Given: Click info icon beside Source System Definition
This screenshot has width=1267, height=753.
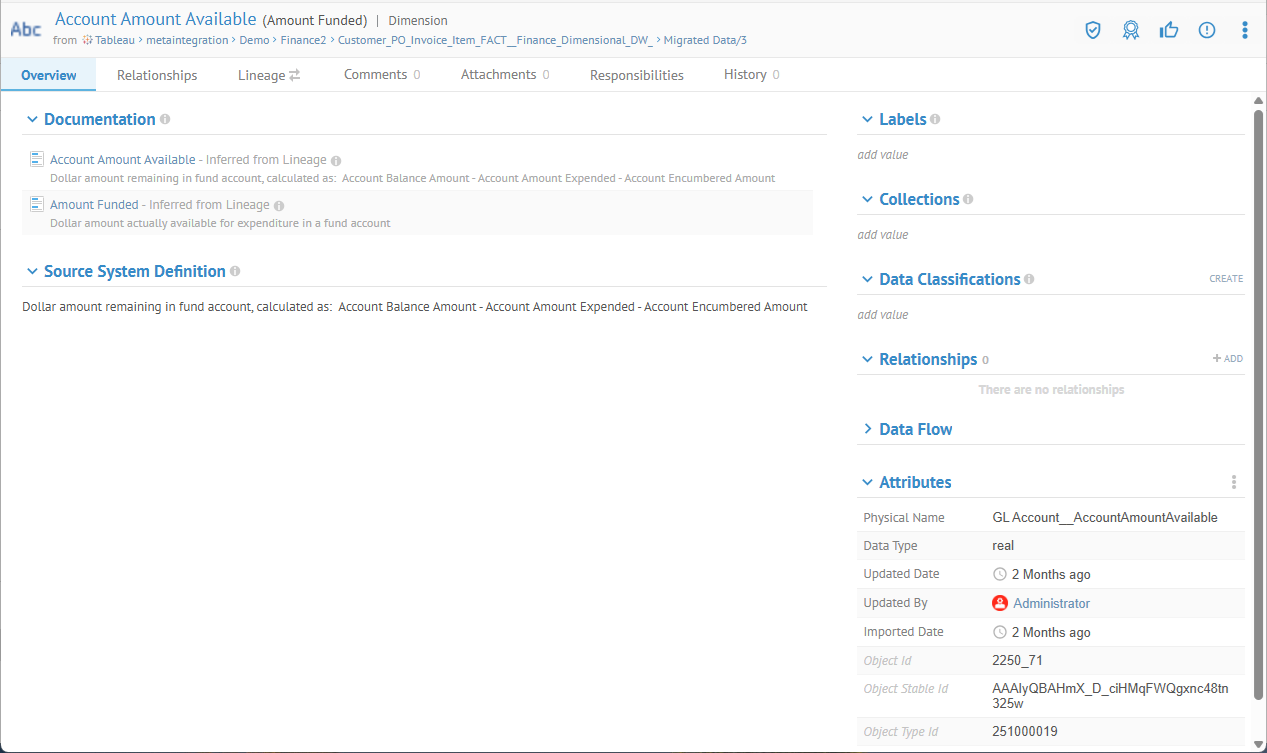Looking at the screenshot, I should click(235, 271).
